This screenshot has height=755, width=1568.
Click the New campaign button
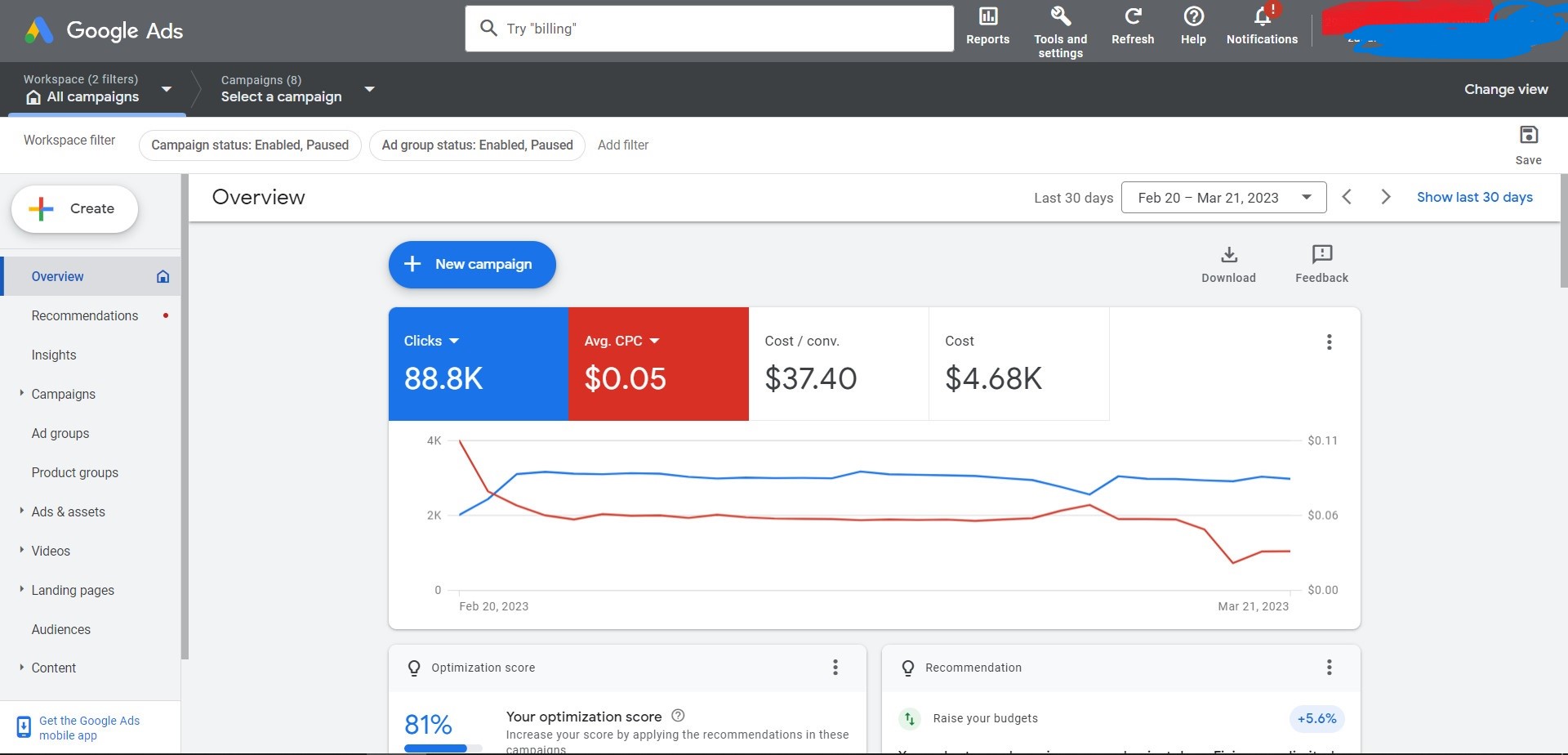point(472,265)
